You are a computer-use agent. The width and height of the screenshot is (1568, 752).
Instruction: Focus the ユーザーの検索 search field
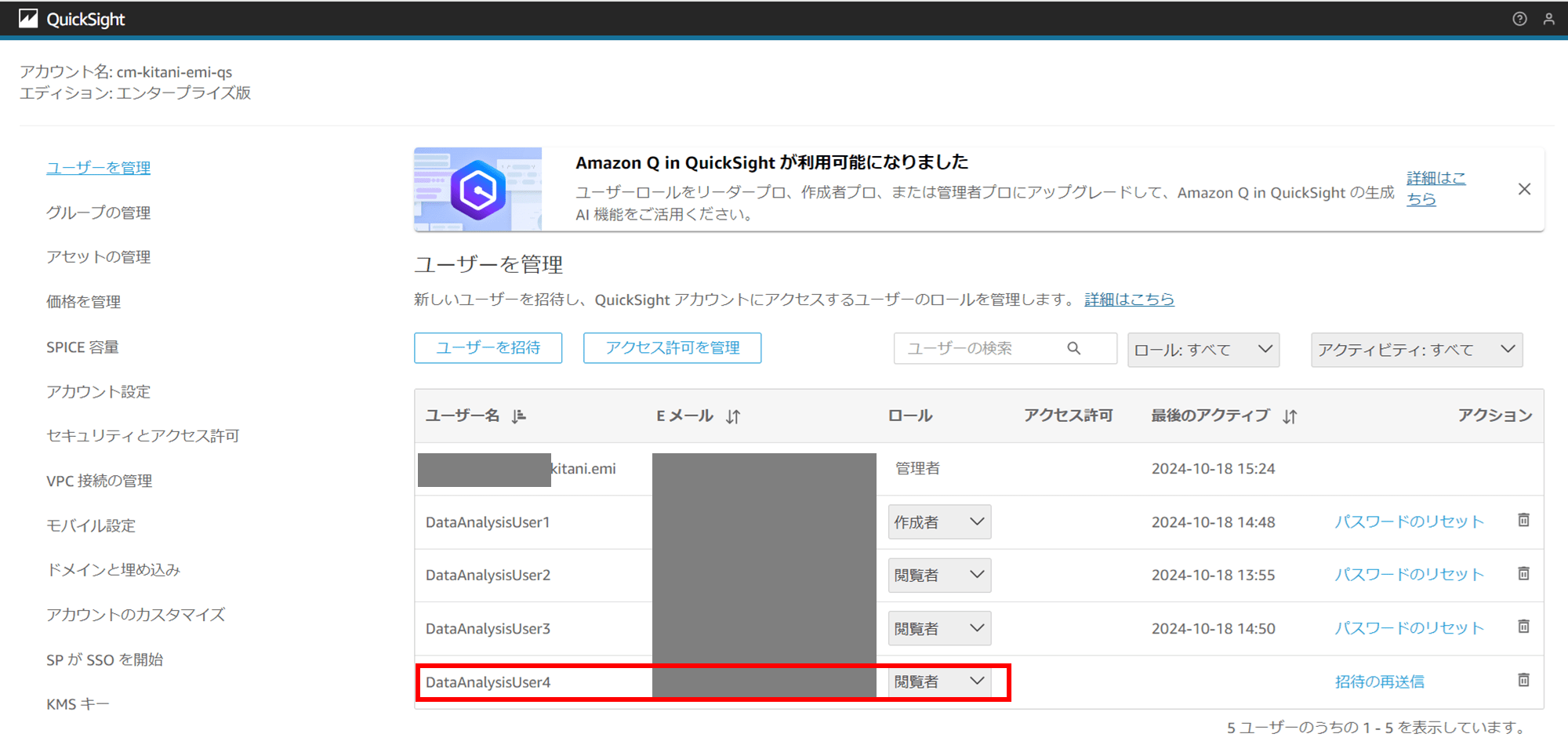1005,348
